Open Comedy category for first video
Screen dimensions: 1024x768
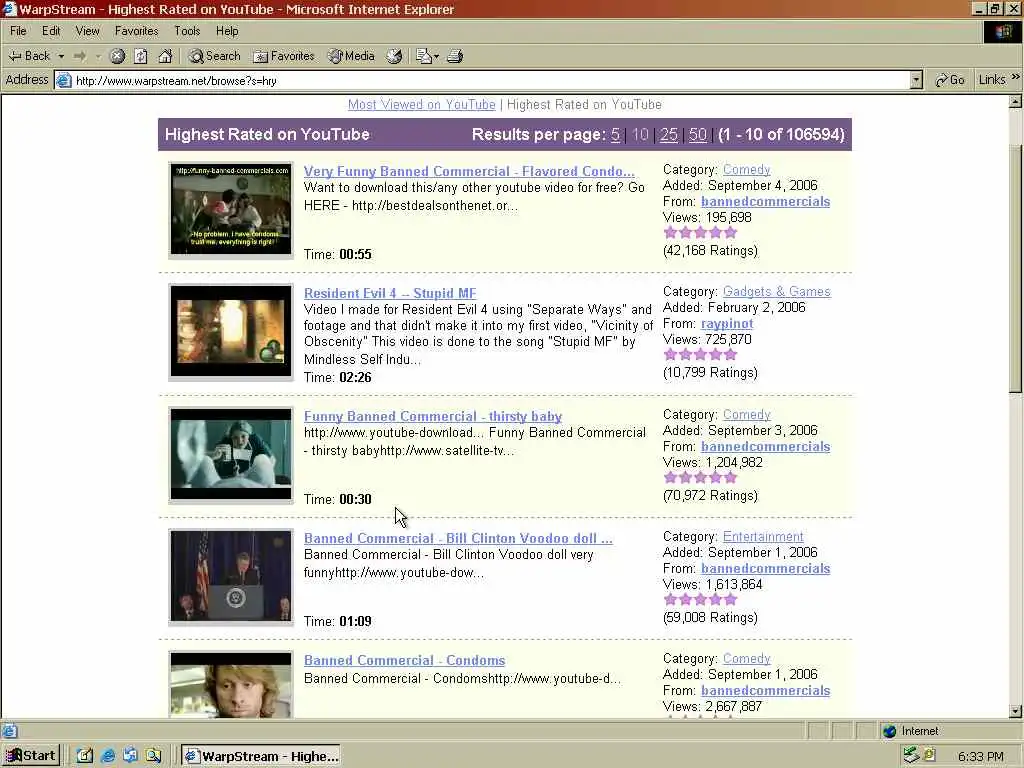click(x=746, y=169)
